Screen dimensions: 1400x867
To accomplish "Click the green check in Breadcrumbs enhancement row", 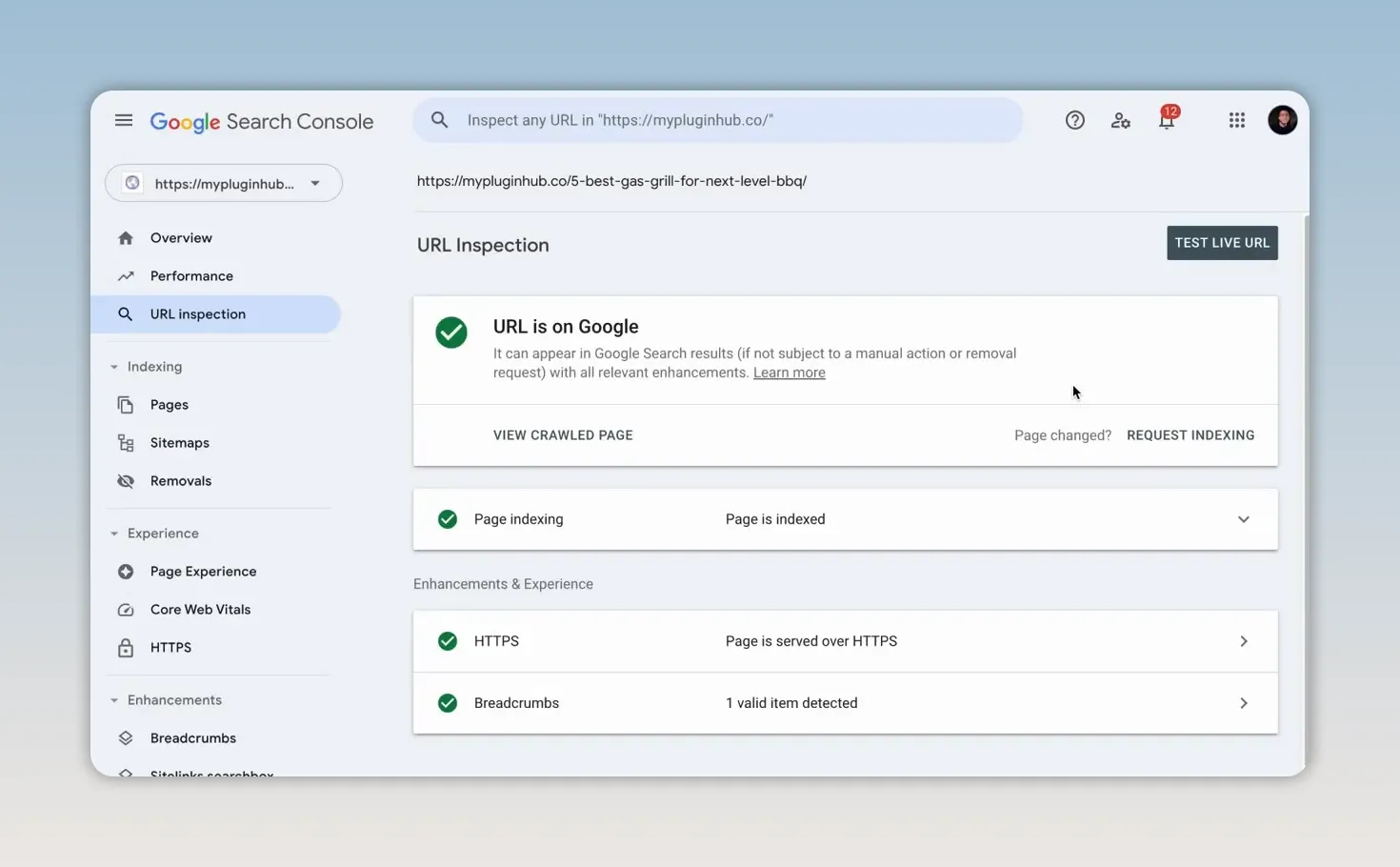I will [x=448, y=703].
